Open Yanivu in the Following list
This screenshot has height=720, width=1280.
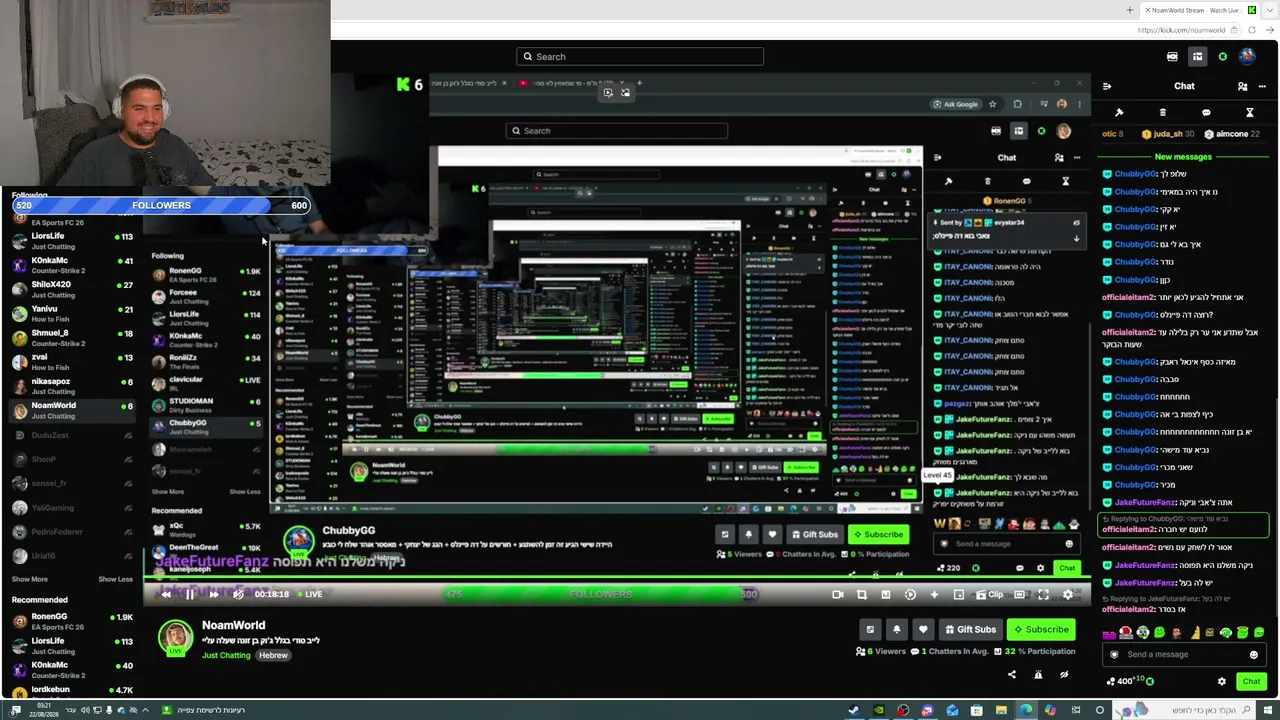(72, 314)
